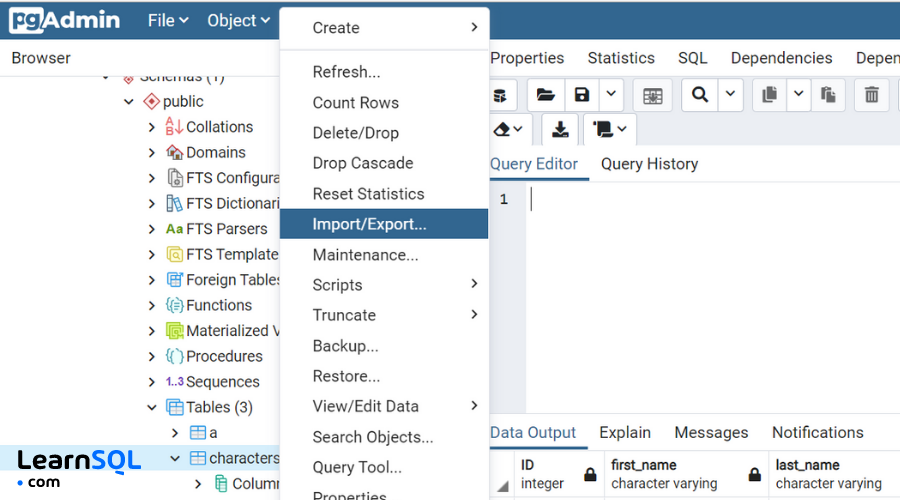Expand table a node
The image size is (900, 500).
tap(175, 433)
